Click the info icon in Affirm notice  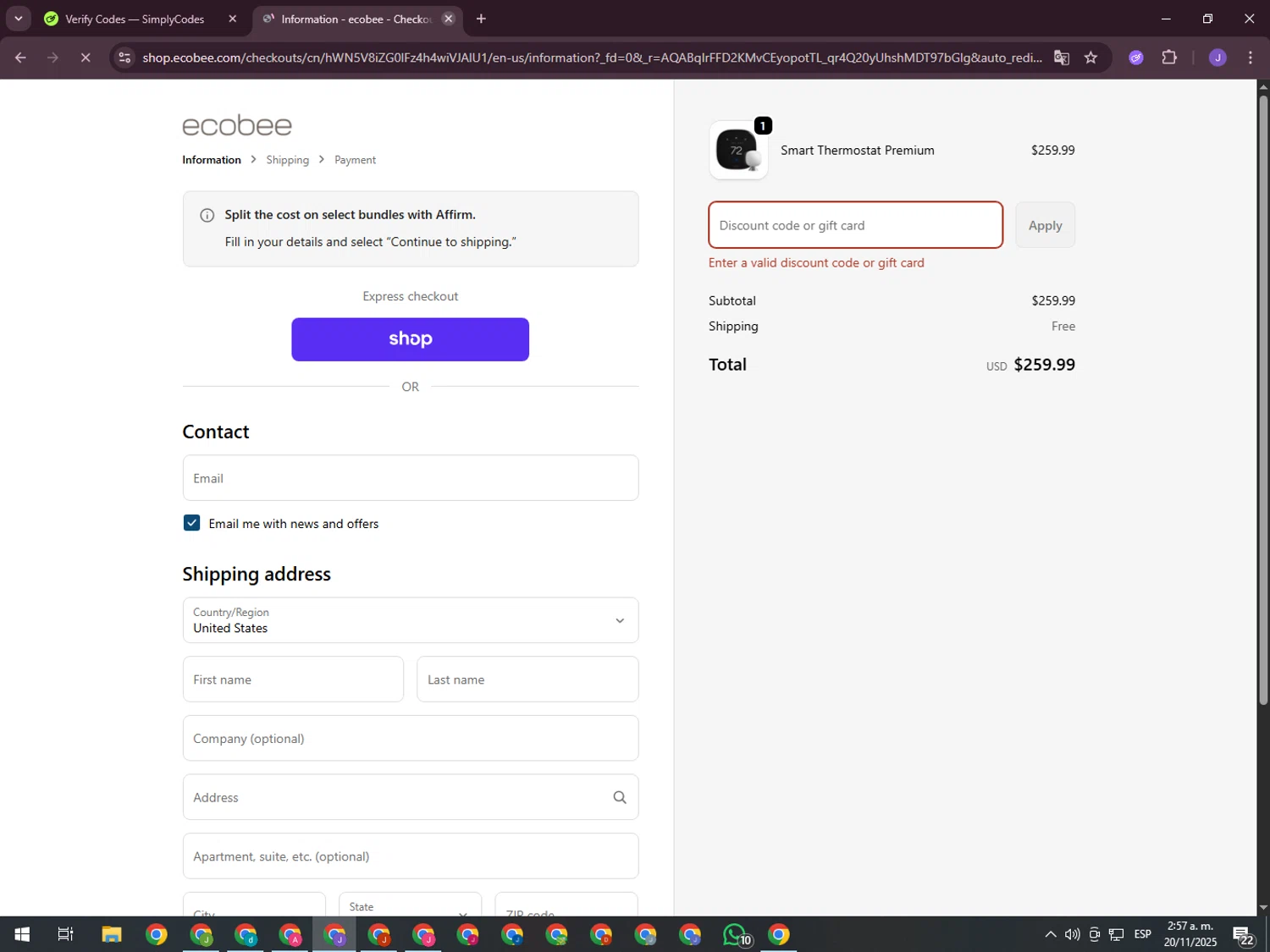(x=207, y=215)
